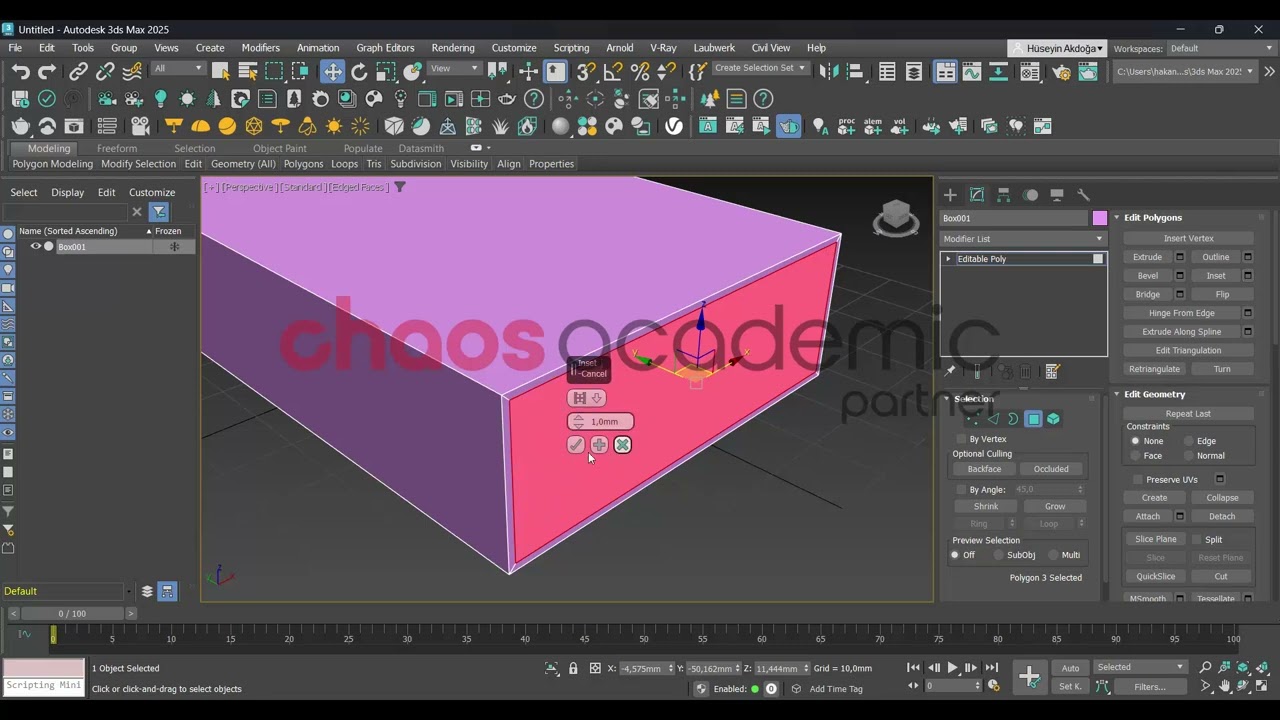The width and height of the screenshot is (1280, 720).
Task: Choose the Select Object arrow tool
Action: (x=221, y=71)
